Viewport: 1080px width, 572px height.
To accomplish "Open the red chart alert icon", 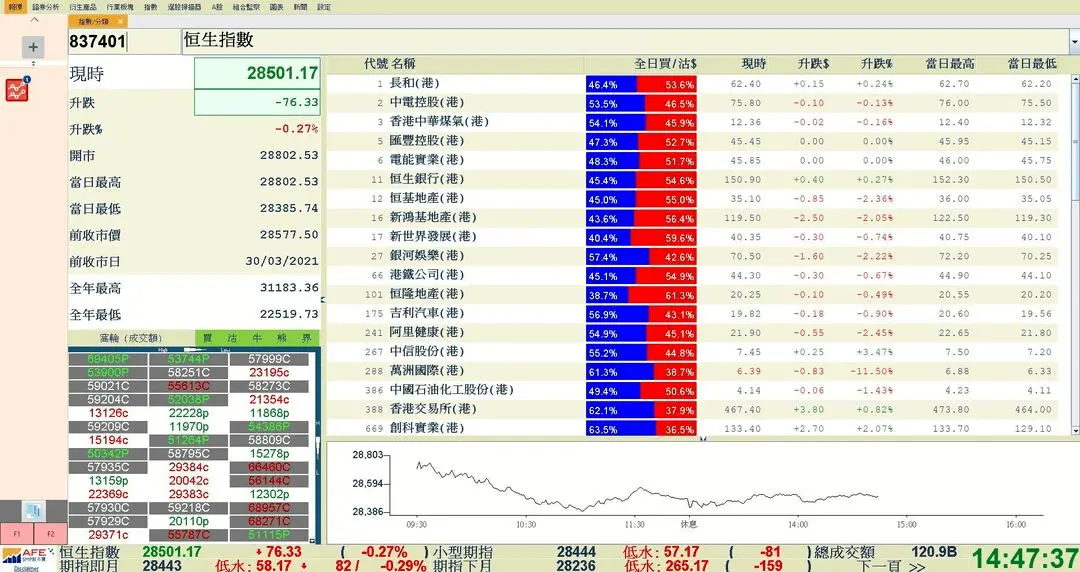I will (x=17, y=89).
